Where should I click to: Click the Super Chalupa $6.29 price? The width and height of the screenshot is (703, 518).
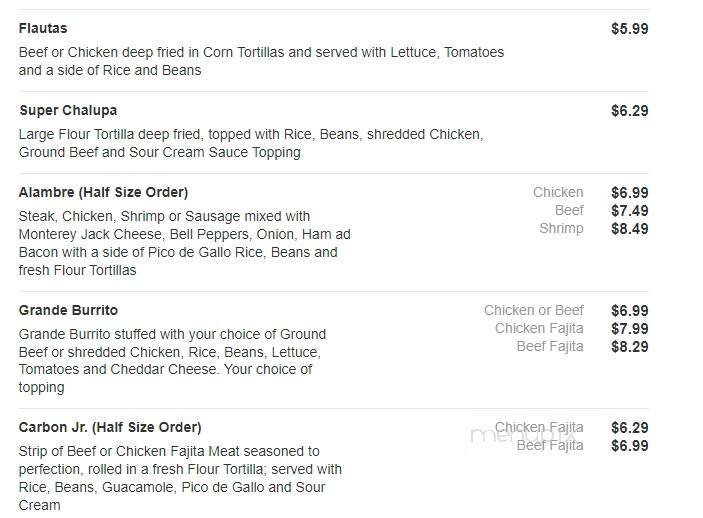629,111
